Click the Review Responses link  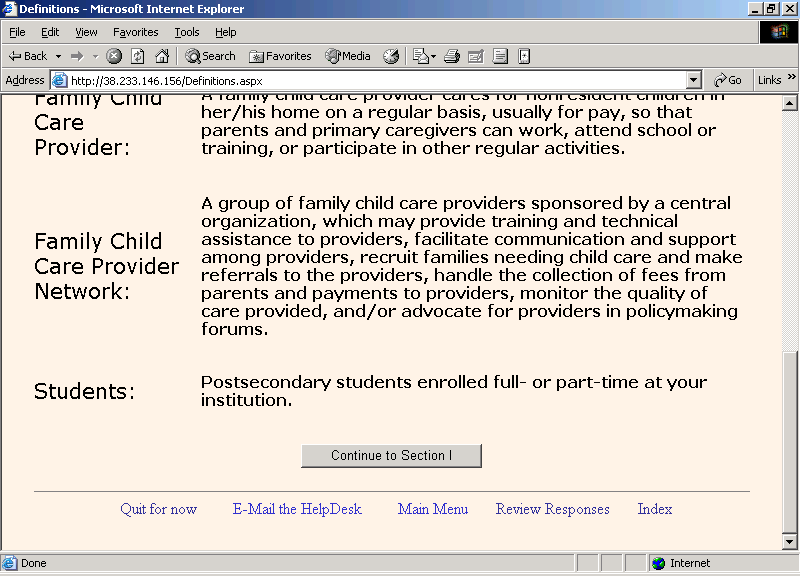(x=552, y=509)
